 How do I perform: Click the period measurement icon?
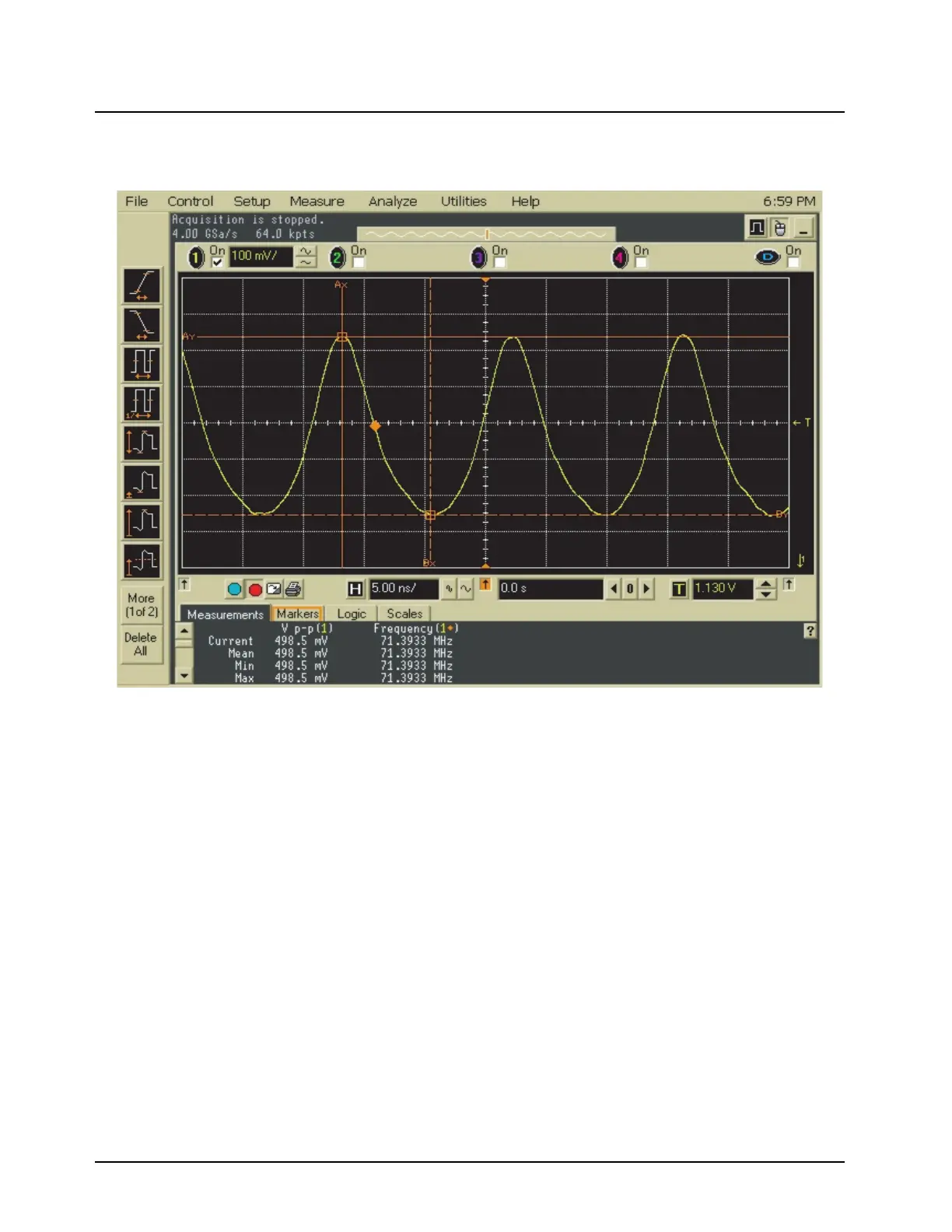tap(142, 363)
